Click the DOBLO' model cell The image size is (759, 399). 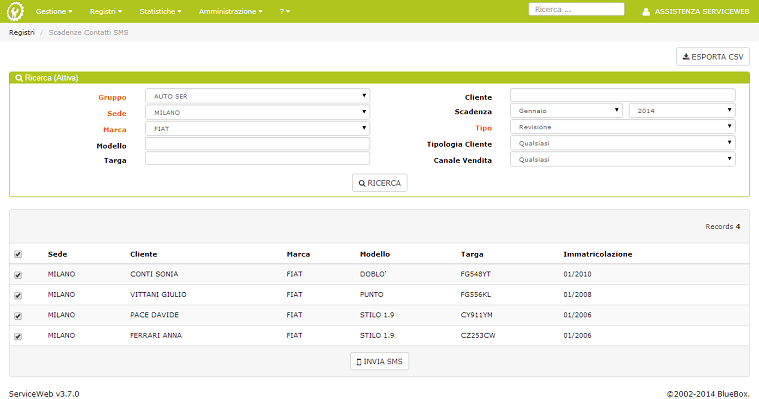373,274
